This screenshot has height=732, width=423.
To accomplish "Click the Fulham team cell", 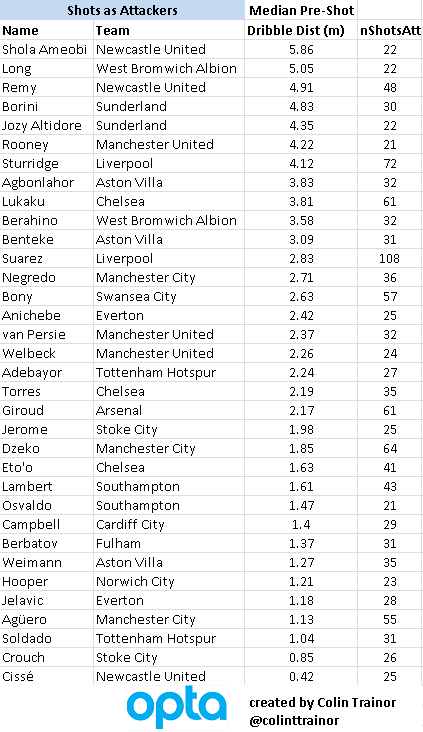I will click(x=169, y=543).
